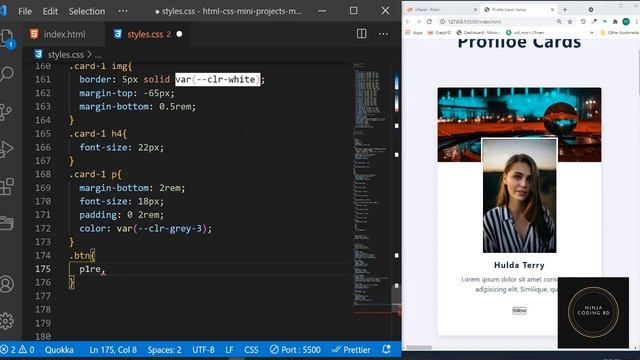Expand the bookmarks bar overflow arrow

[592, 33]
